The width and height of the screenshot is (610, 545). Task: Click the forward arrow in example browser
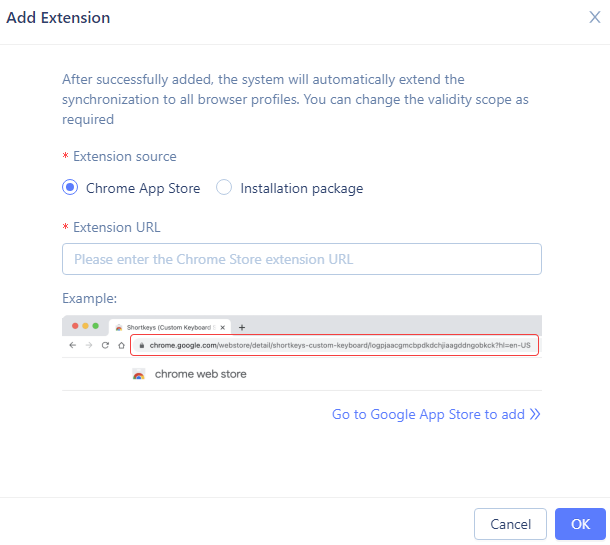click(x=89, y=345)
